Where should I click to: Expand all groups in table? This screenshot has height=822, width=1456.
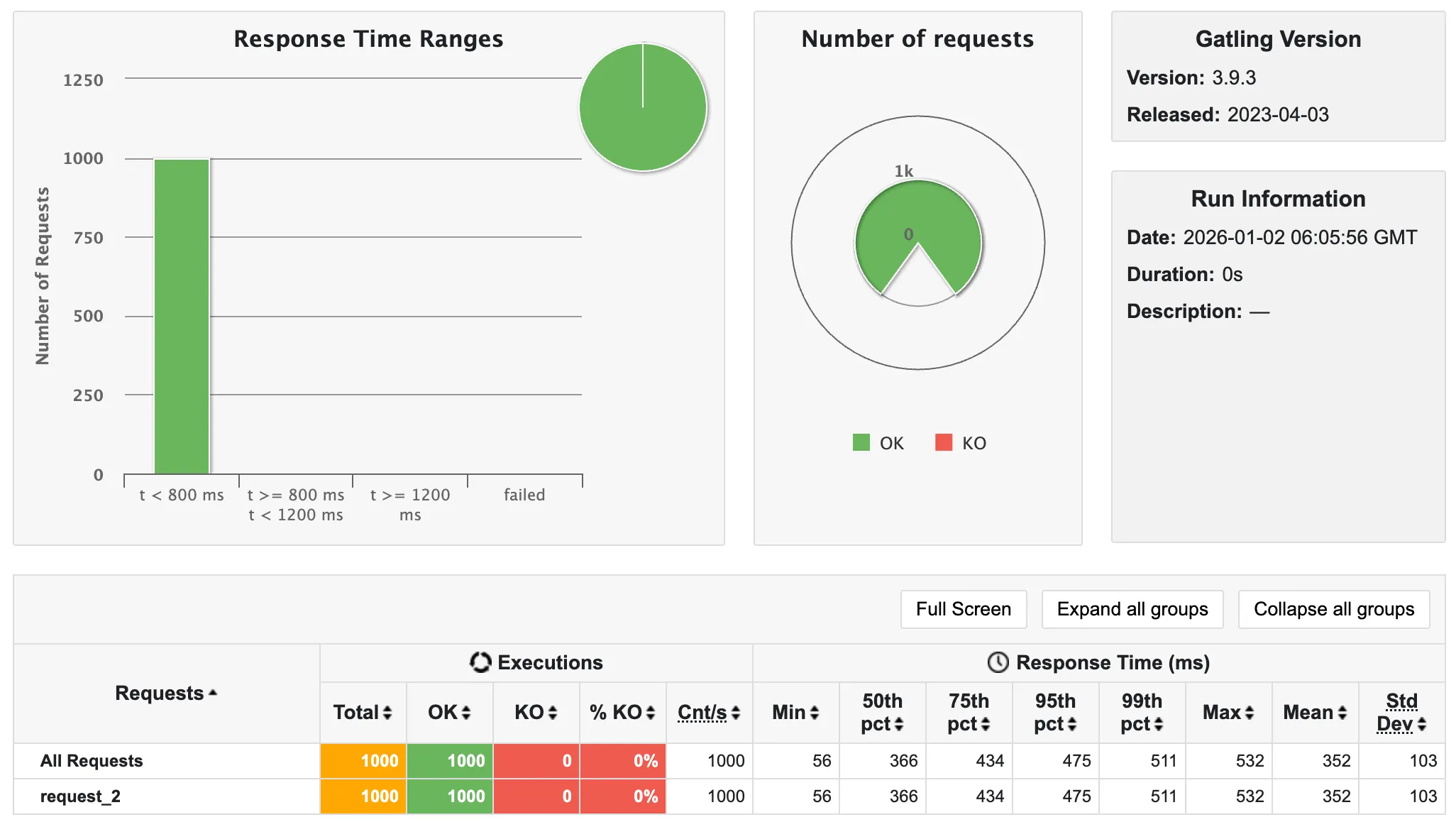tap(1132, 609)
